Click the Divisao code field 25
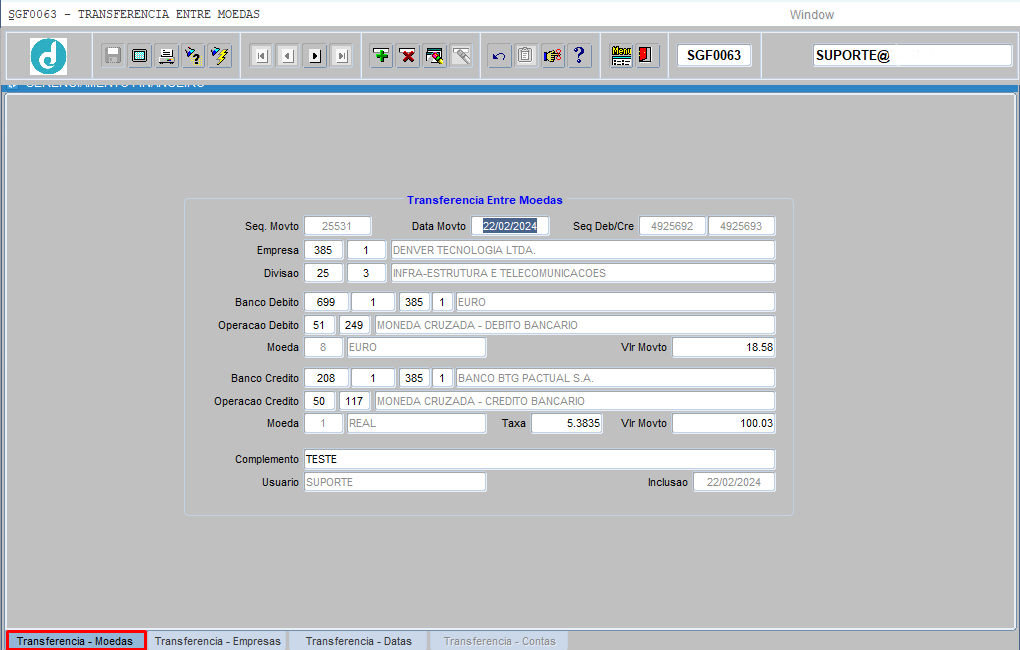Image resolution: width=1020 pixels, height=650 pixels. click(323, 273)
